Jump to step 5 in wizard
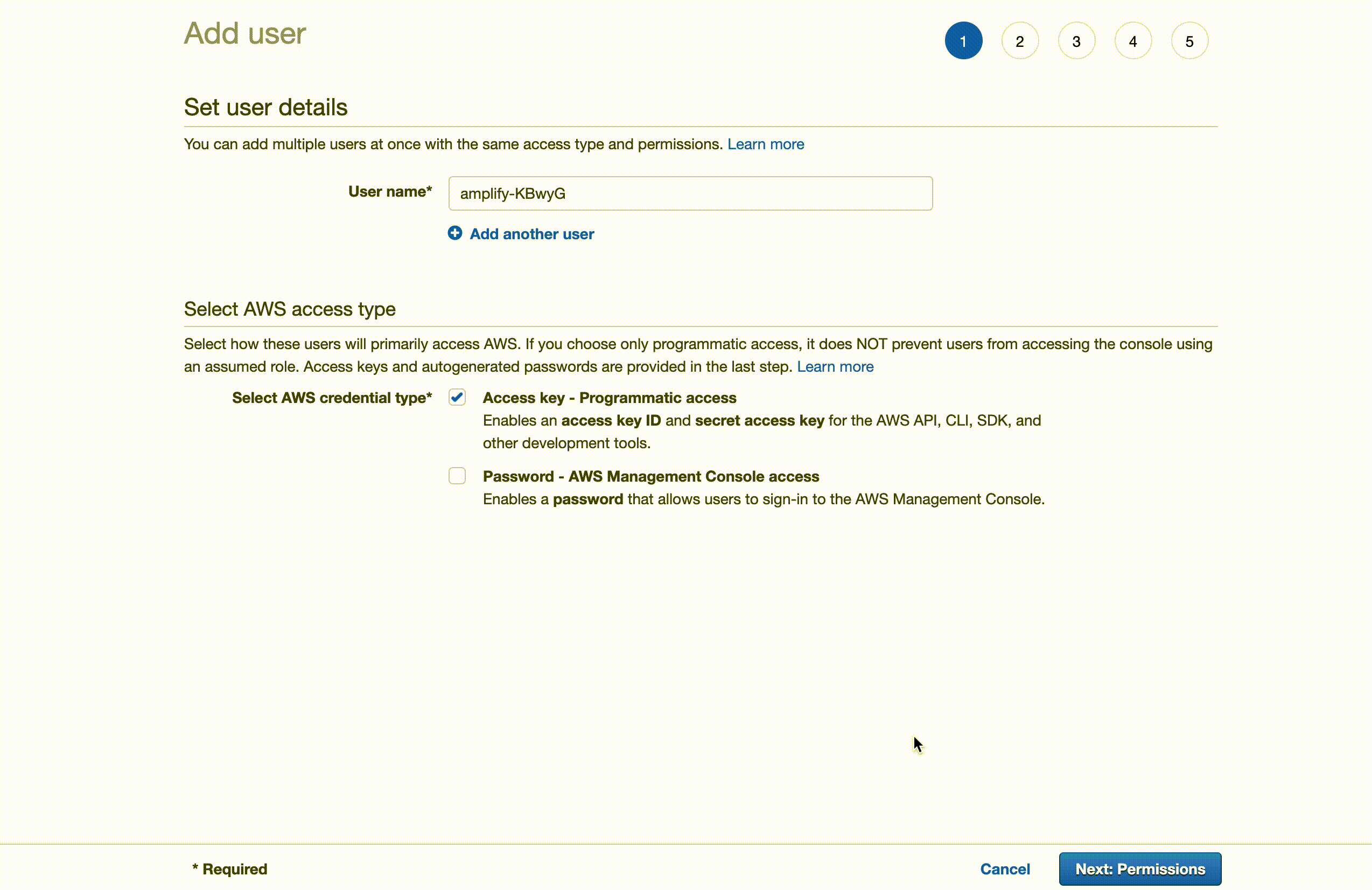This screenshot has width=1372, height=890. click(1189, 41)
